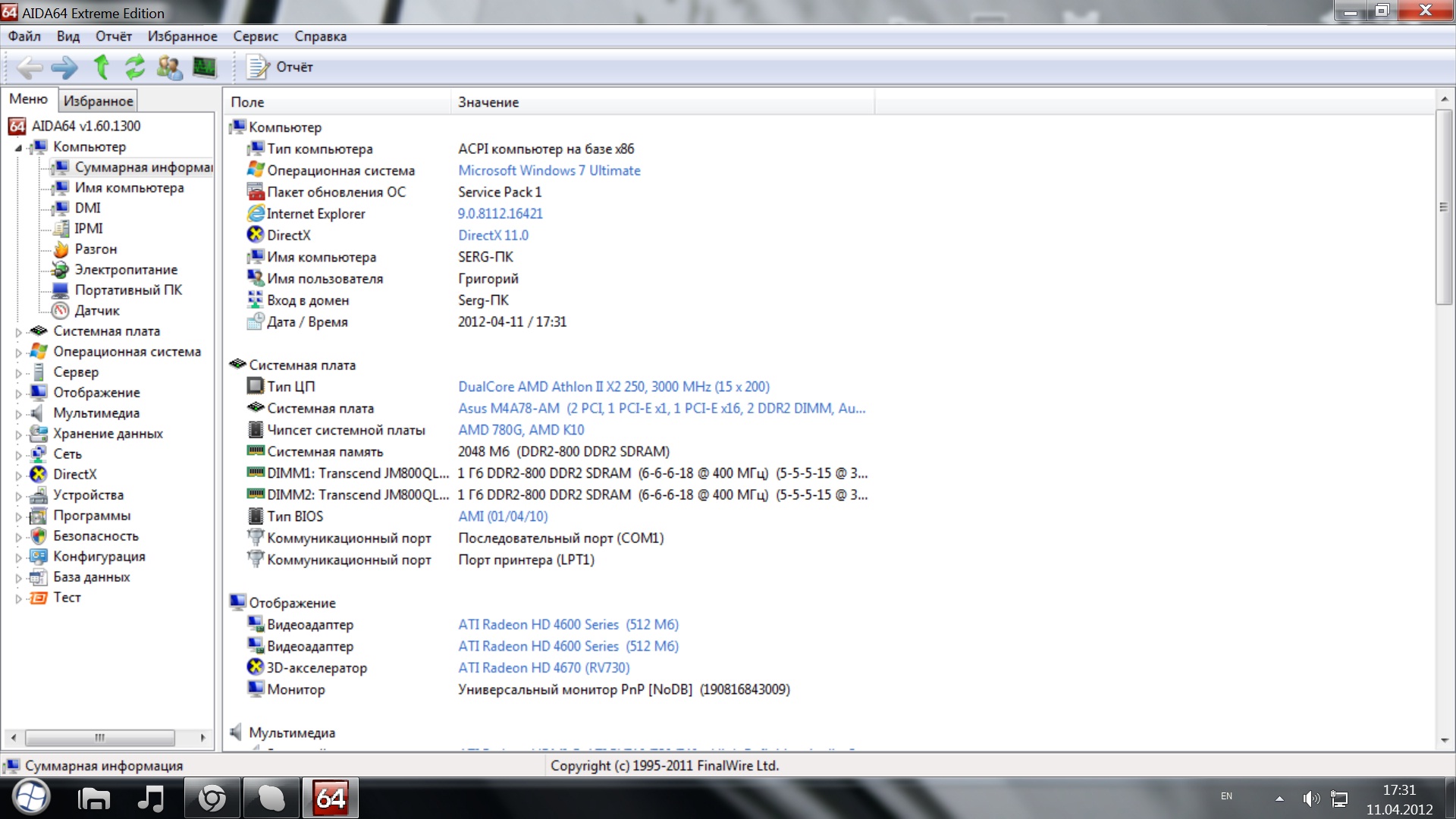Expand the Мультимедиа tree node
Screen dimensions: 1456x819
pos(19,414)
